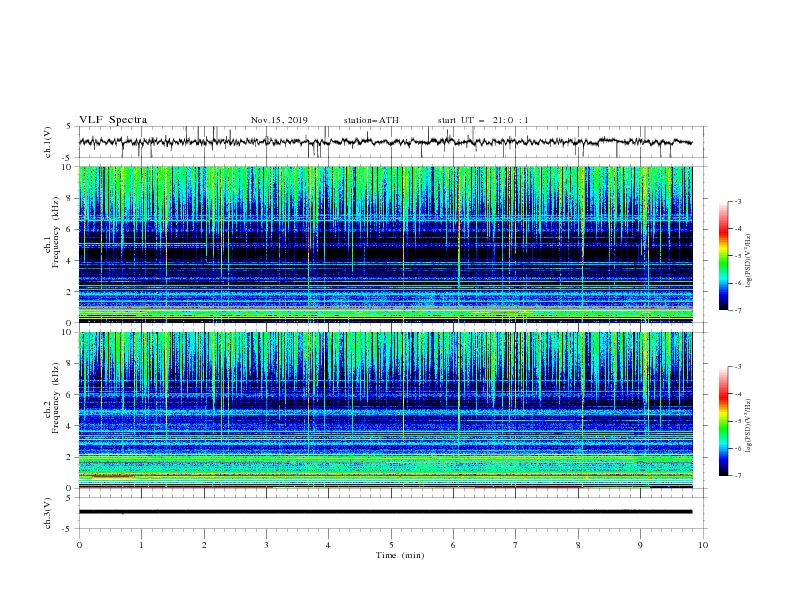792x612 pixels.
Task: Click time axis tick label "1"
Action: click(141, 545)
